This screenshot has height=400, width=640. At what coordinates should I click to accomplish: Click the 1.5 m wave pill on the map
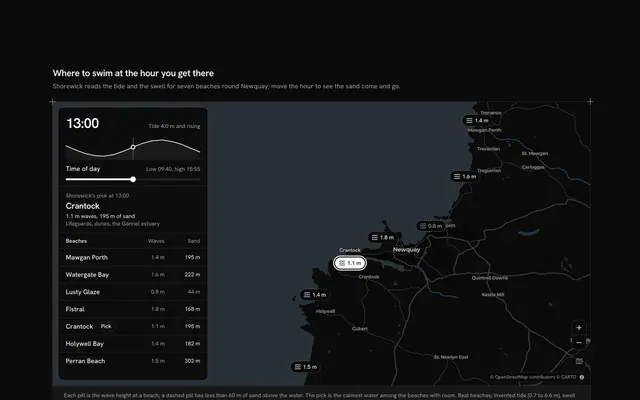pos(306,367)
